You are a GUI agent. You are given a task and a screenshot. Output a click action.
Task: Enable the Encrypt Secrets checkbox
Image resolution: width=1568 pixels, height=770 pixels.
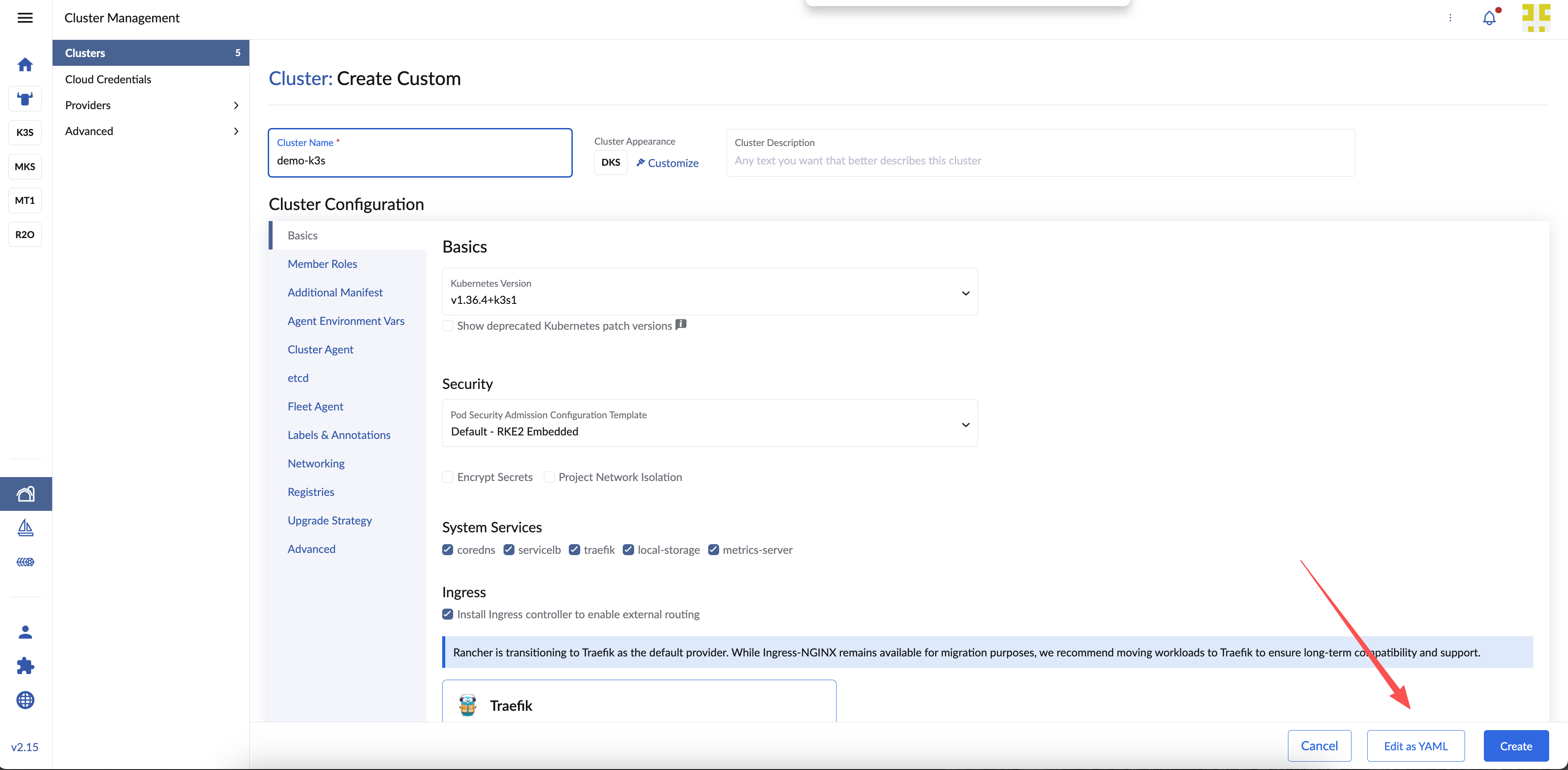point(447,477)
